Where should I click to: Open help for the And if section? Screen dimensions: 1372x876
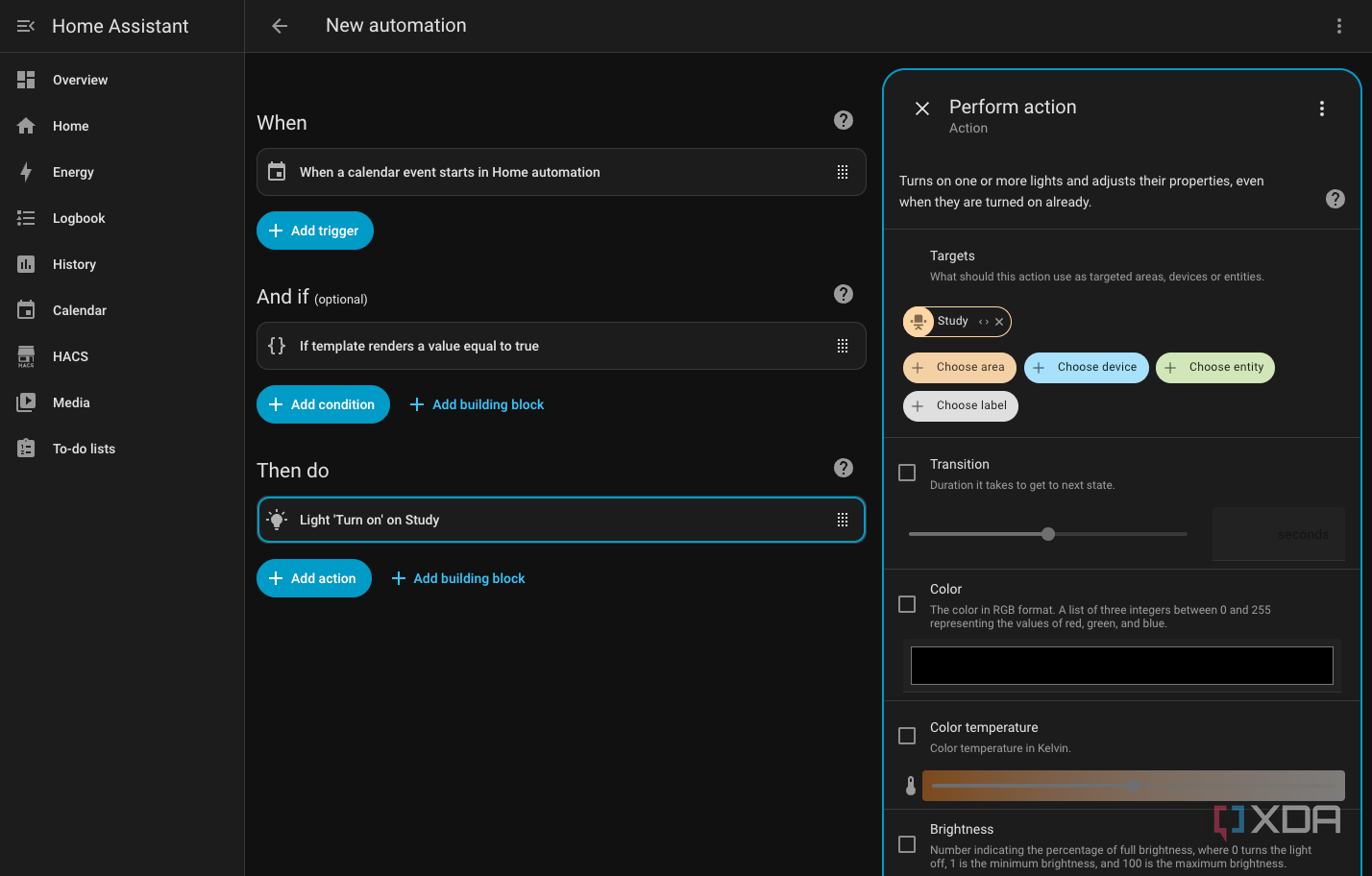(844, 294)
